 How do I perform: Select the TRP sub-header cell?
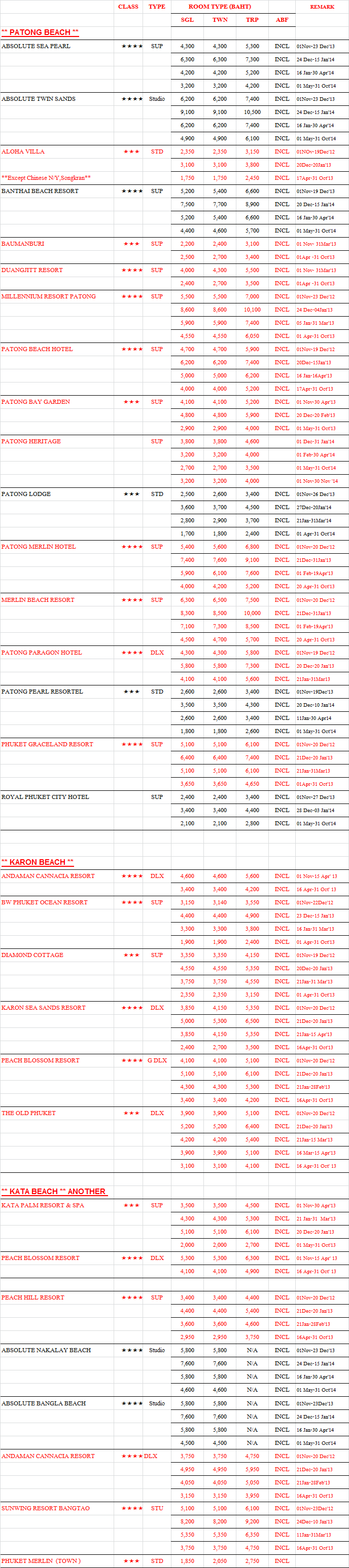click(252, 20)
